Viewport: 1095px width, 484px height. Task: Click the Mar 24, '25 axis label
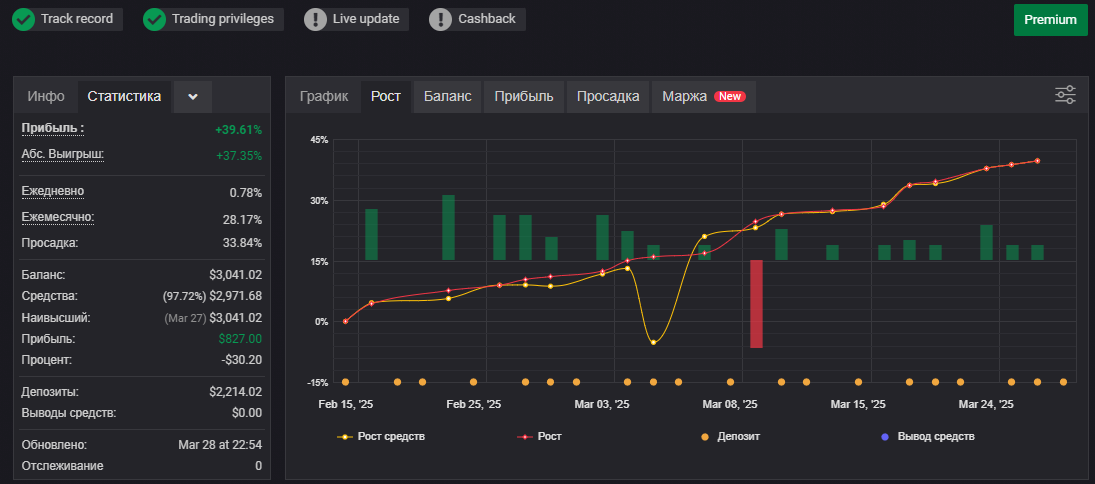click(x=986, y=404)
